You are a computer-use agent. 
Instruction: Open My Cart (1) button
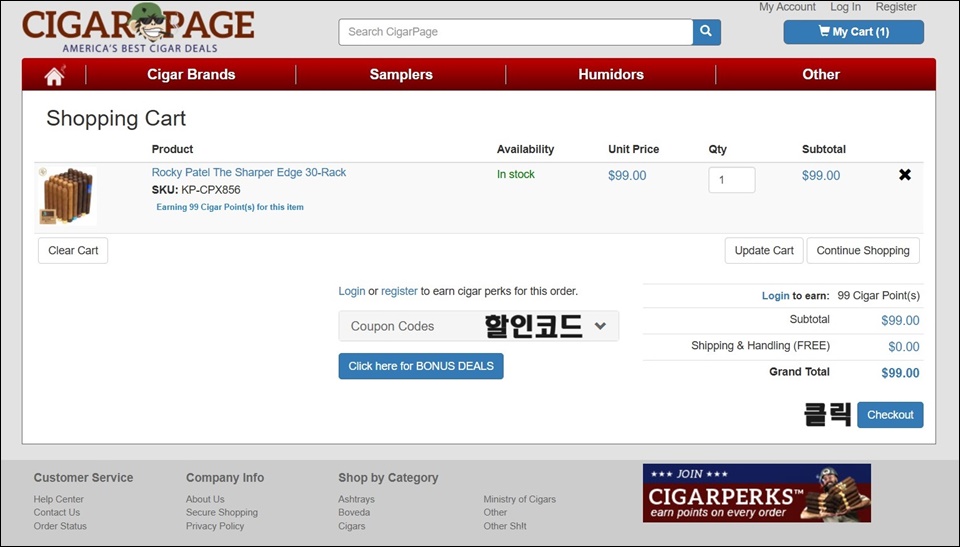point(853,32)
